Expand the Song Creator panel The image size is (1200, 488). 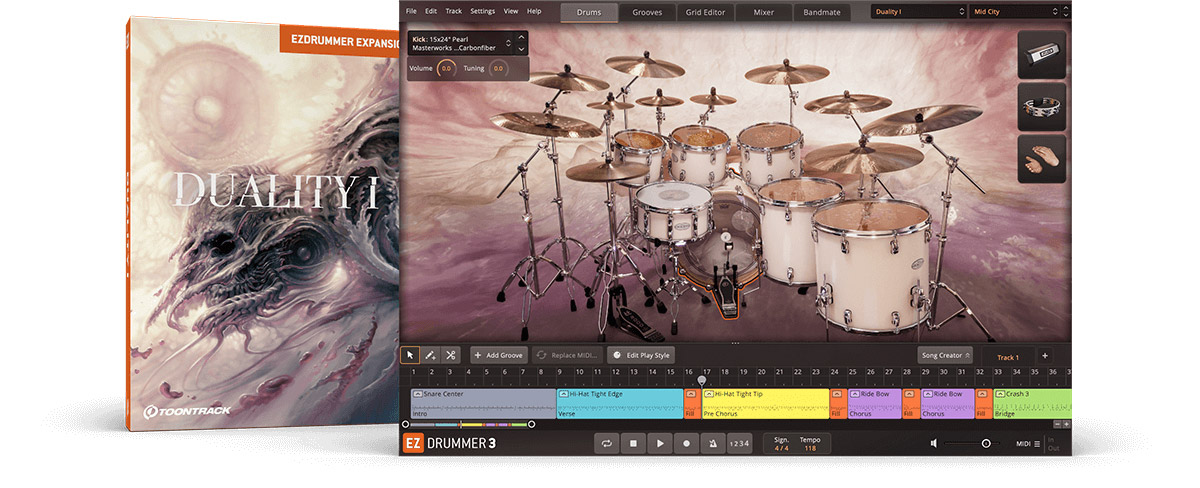pyautogui.click(x=945, y=356)
